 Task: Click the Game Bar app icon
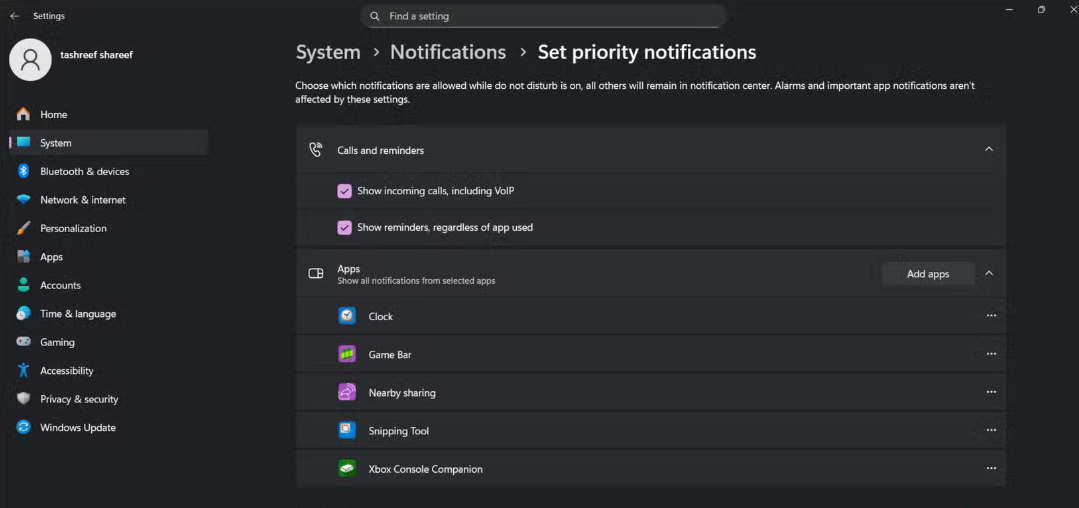347,354
